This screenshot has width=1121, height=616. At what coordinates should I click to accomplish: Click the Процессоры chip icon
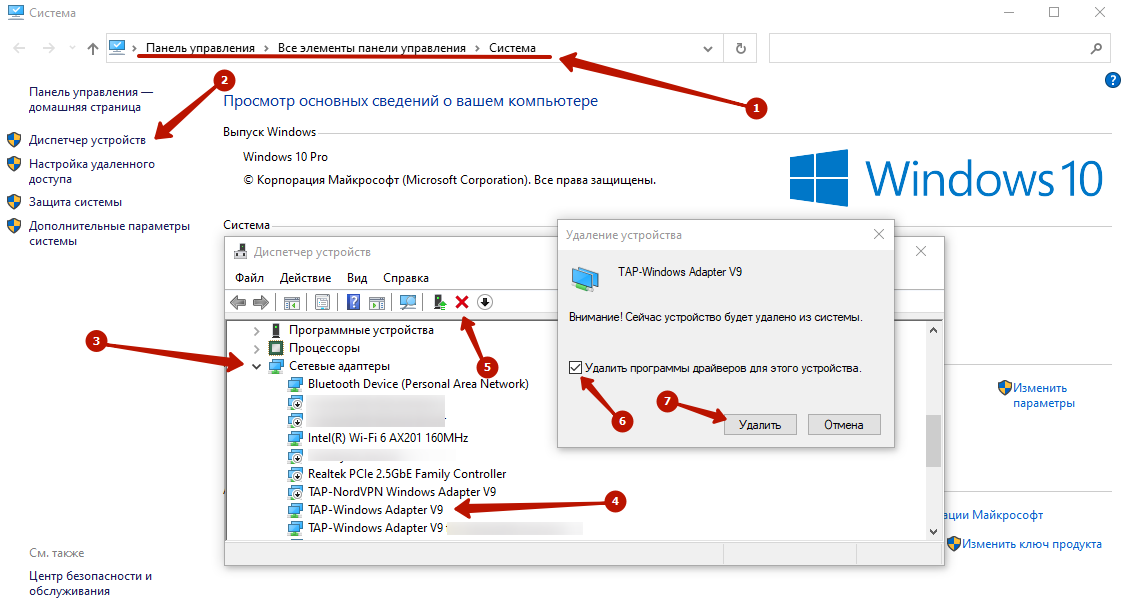276,348
